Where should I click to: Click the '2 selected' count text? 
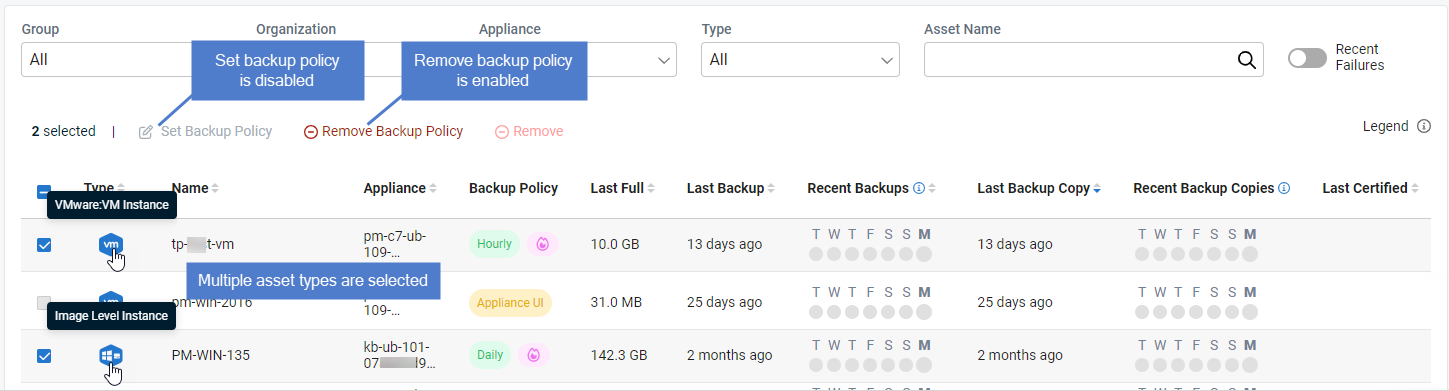point(63,131)
